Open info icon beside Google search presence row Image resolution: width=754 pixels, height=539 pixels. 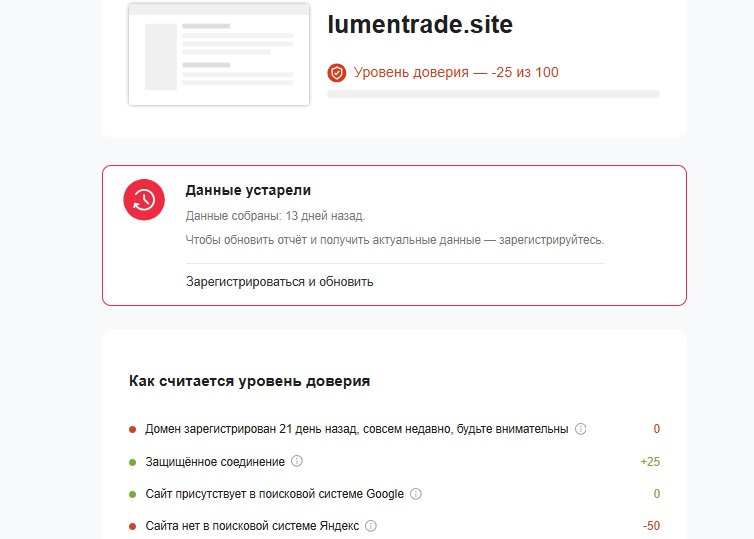416,494
